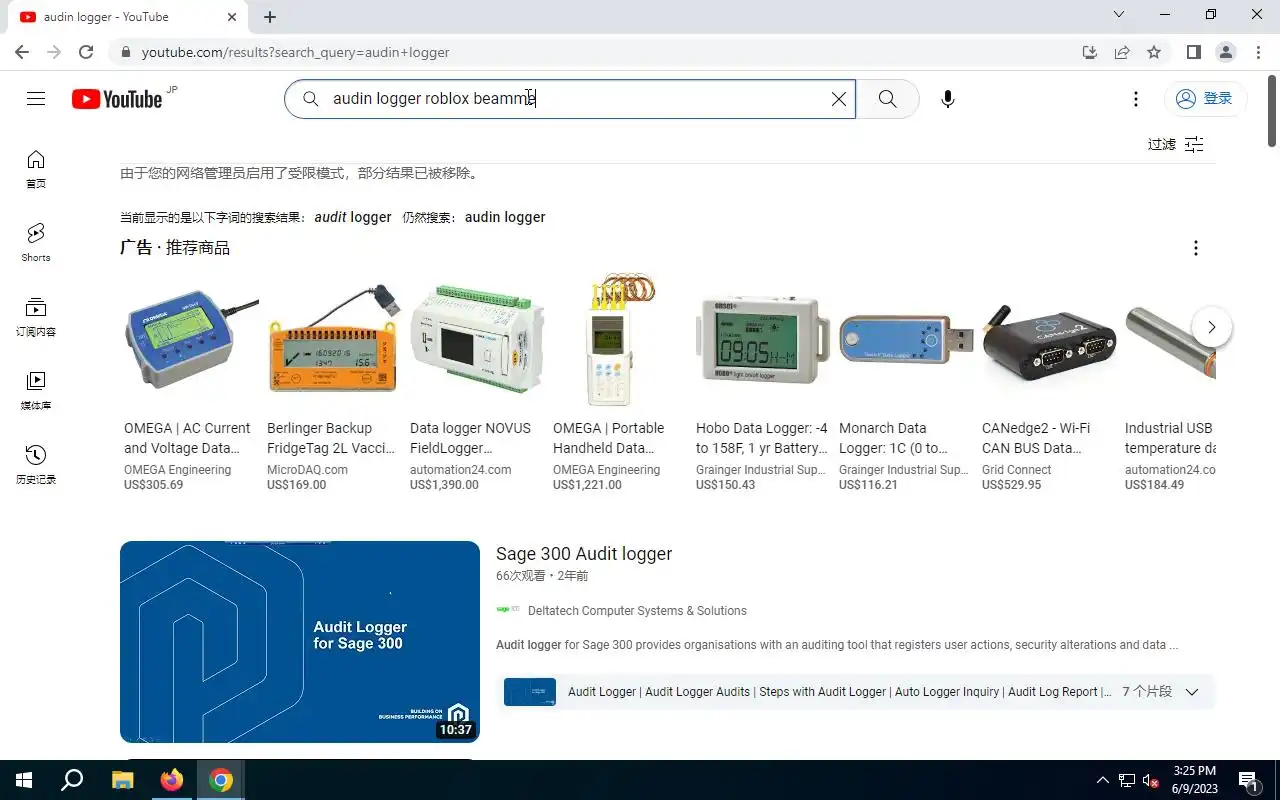Open Monarch Data Logger product image
Screen dimensions: 1280x800
906,341
